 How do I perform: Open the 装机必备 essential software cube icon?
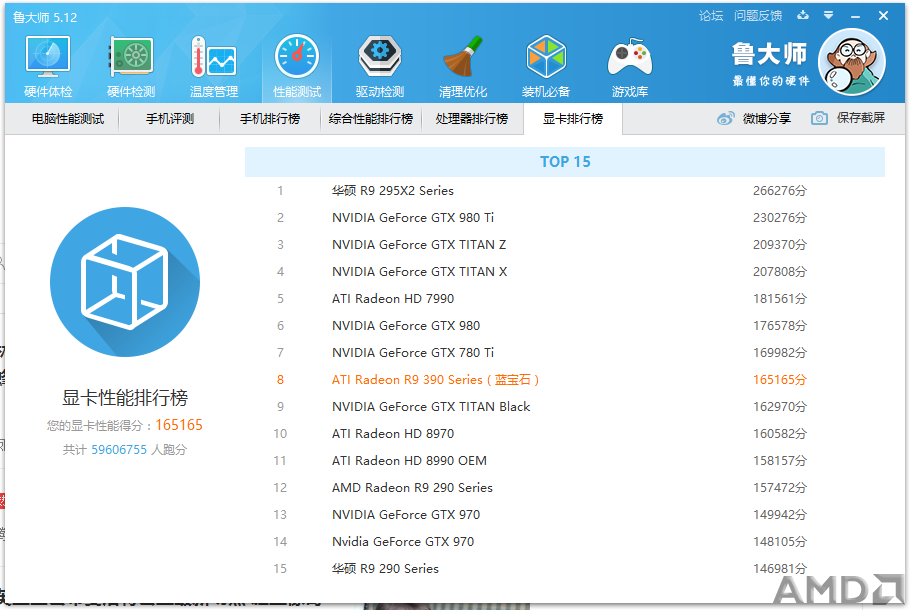546,67
